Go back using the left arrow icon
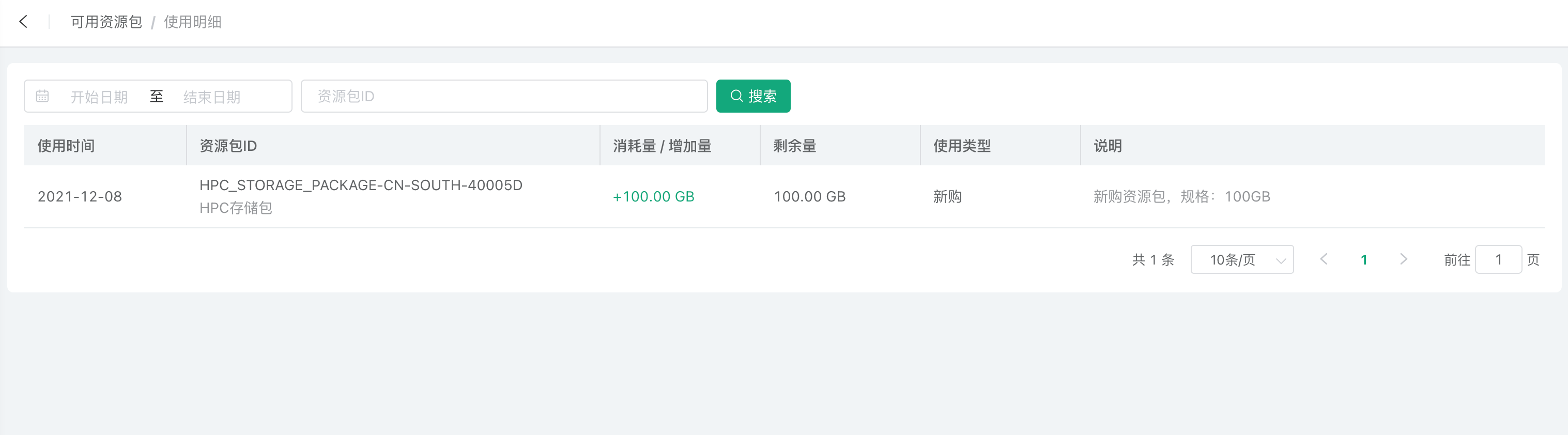This screenshot has width=1568, height=435. point(23,22)
